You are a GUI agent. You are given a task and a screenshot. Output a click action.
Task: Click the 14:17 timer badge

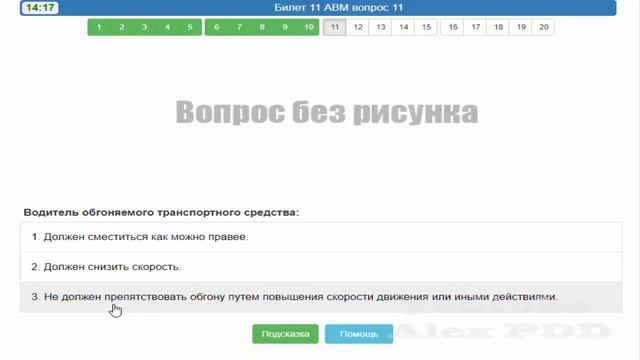(x=40, y=8)
